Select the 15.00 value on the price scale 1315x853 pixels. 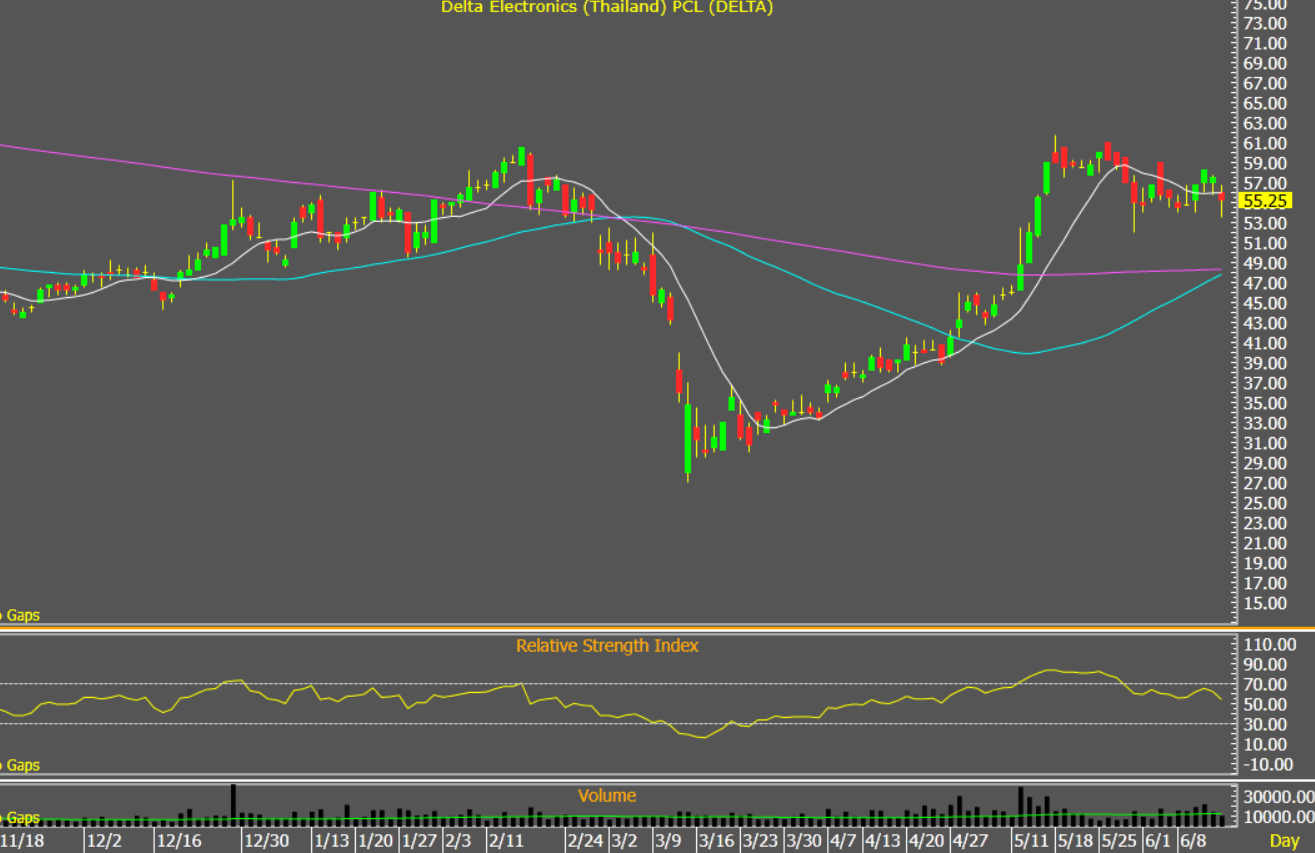click(x=1265, y=604)
